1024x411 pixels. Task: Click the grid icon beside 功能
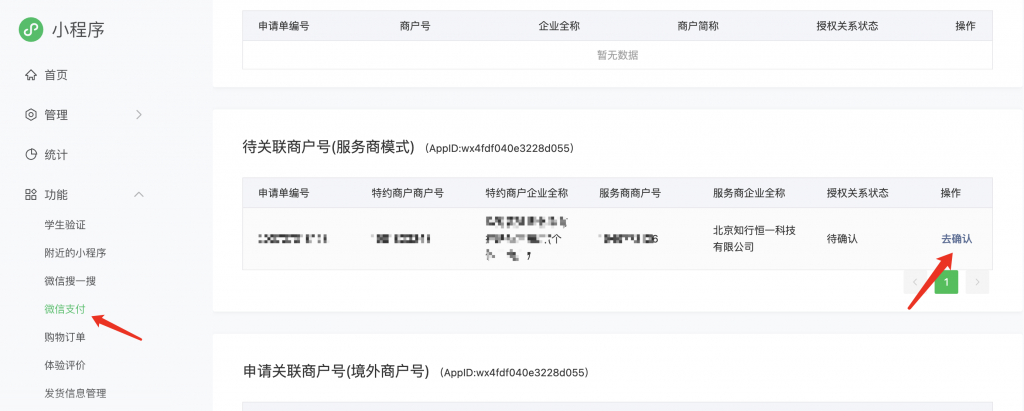coord(31,195)
